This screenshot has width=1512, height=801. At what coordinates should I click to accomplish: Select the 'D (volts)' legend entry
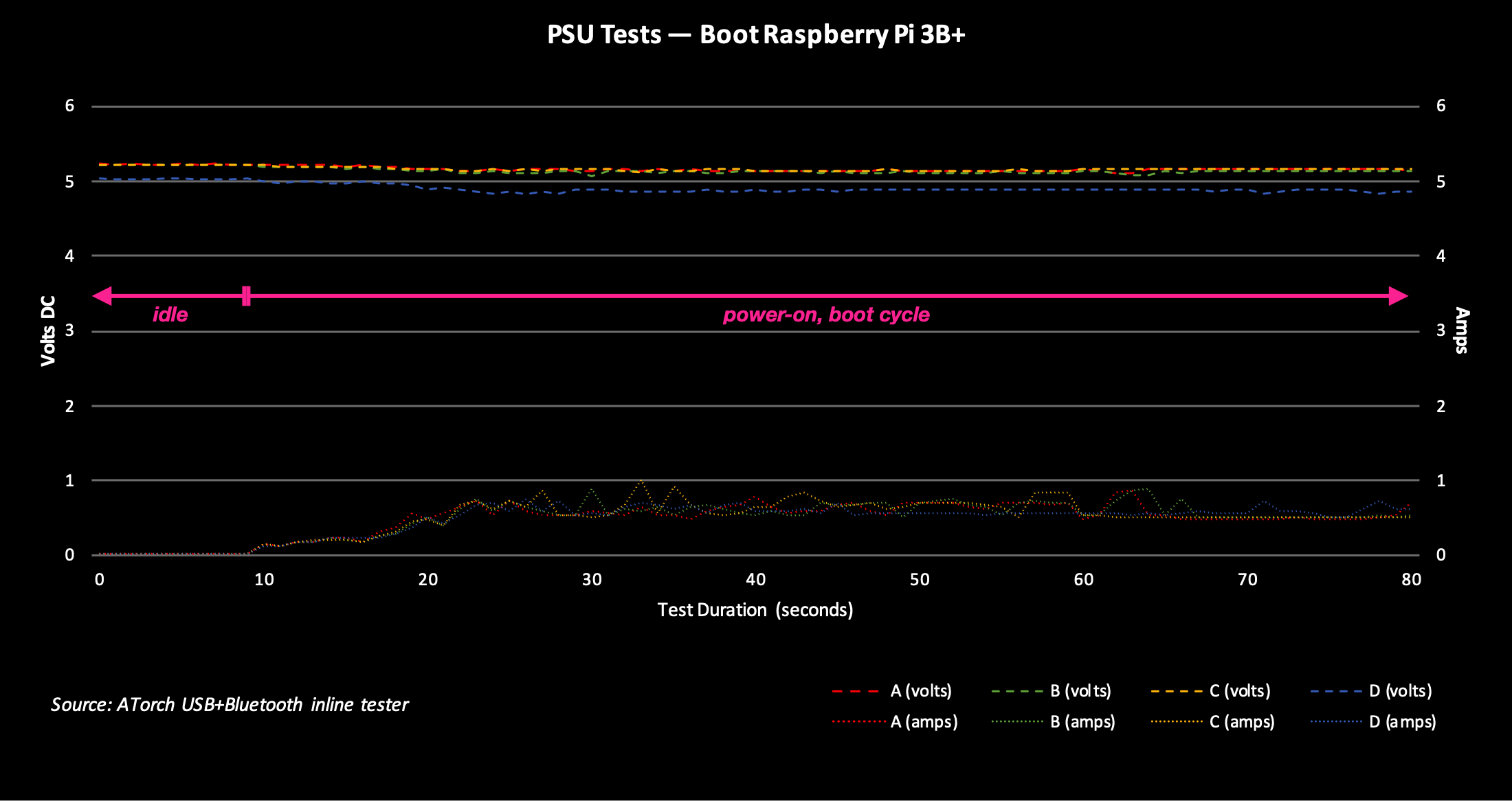coord(1400,690)
